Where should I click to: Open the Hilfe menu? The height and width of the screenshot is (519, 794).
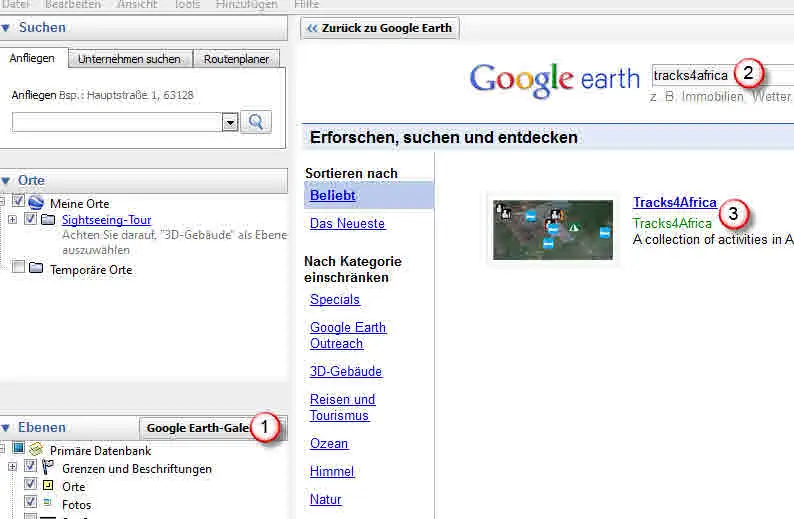306,4
